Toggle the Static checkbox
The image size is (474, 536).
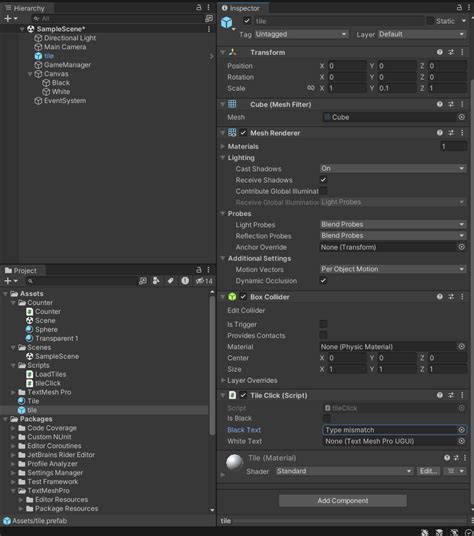click(430, 21)
